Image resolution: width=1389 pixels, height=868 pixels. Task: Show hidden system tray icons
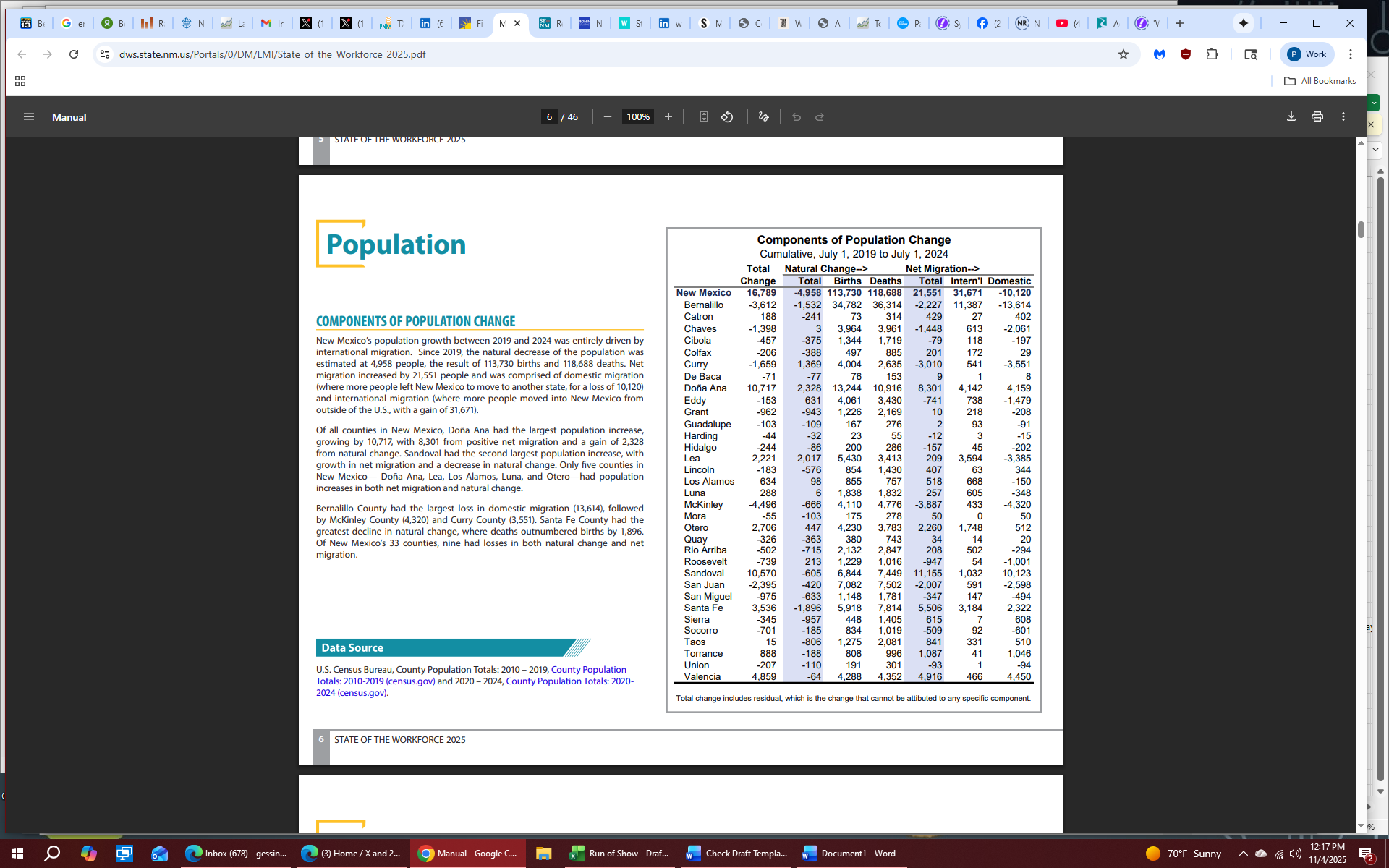pos(1243,854)
